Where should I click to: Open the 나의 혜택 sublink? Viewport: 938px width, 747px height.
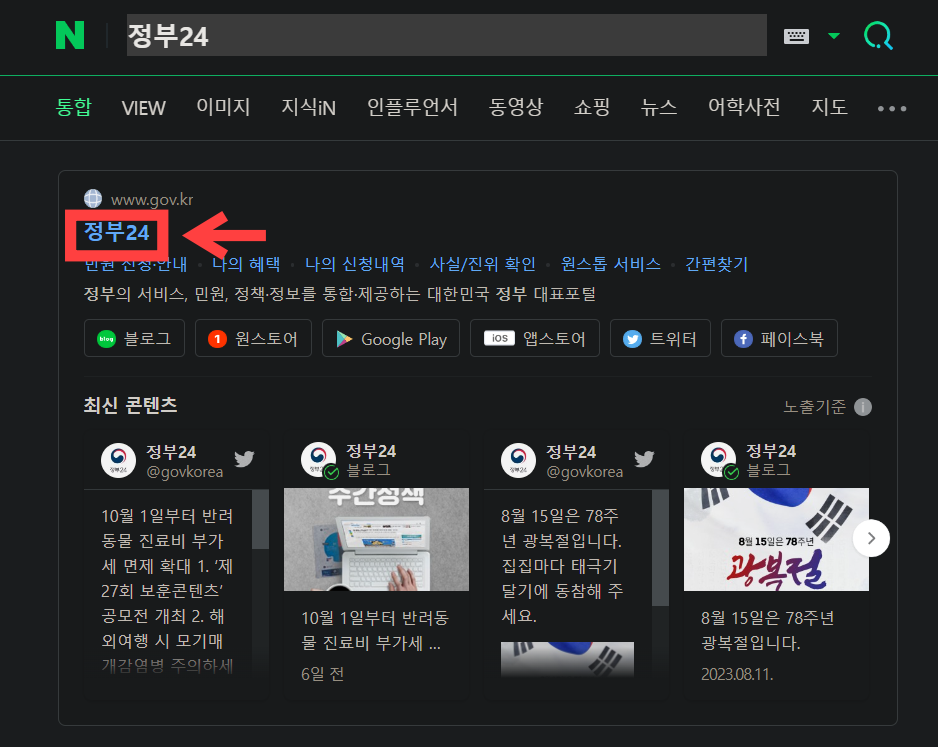click(x=246, y=264)
